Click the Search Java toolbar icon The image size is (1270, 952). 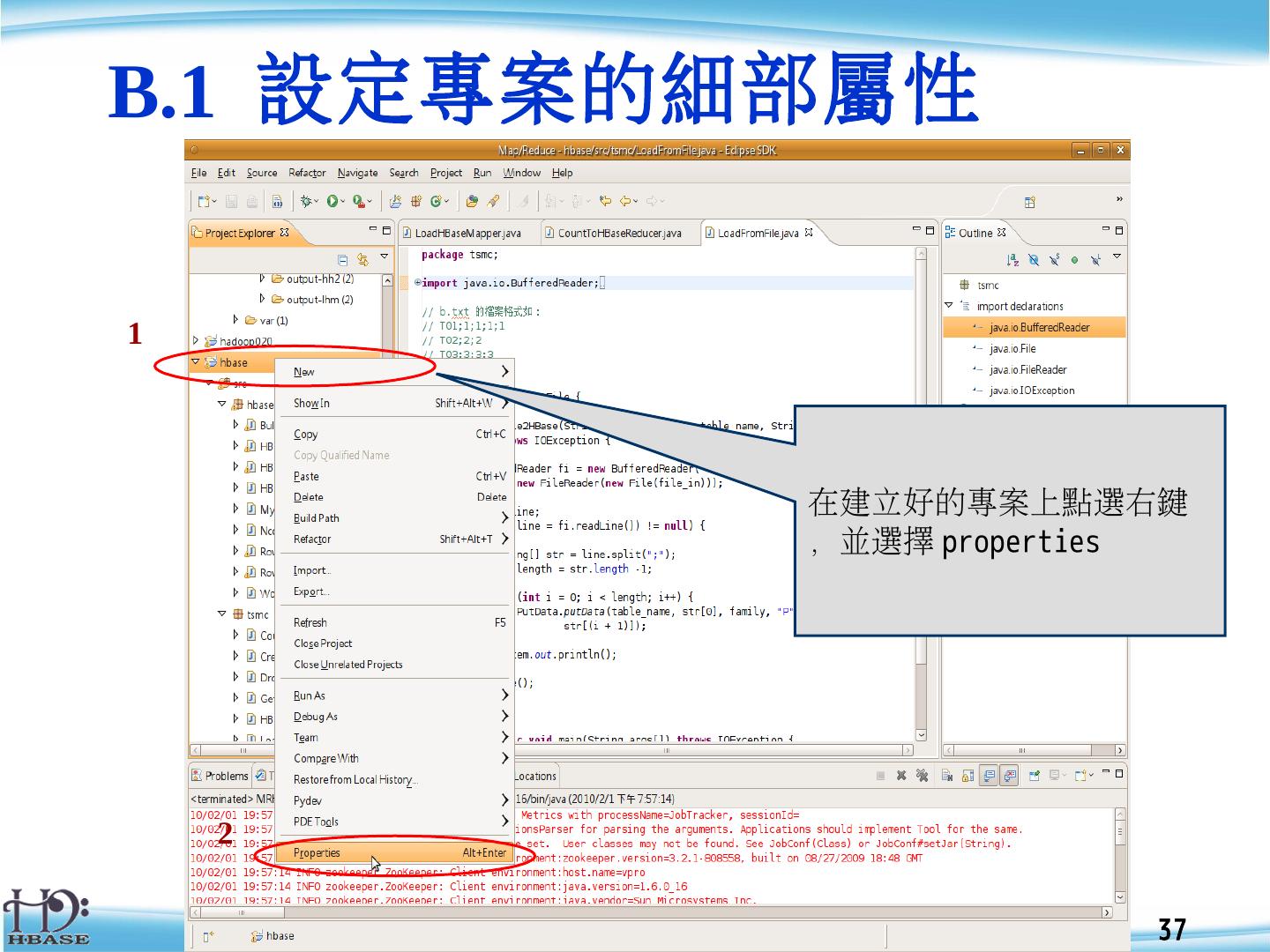[x=492, y=202]
